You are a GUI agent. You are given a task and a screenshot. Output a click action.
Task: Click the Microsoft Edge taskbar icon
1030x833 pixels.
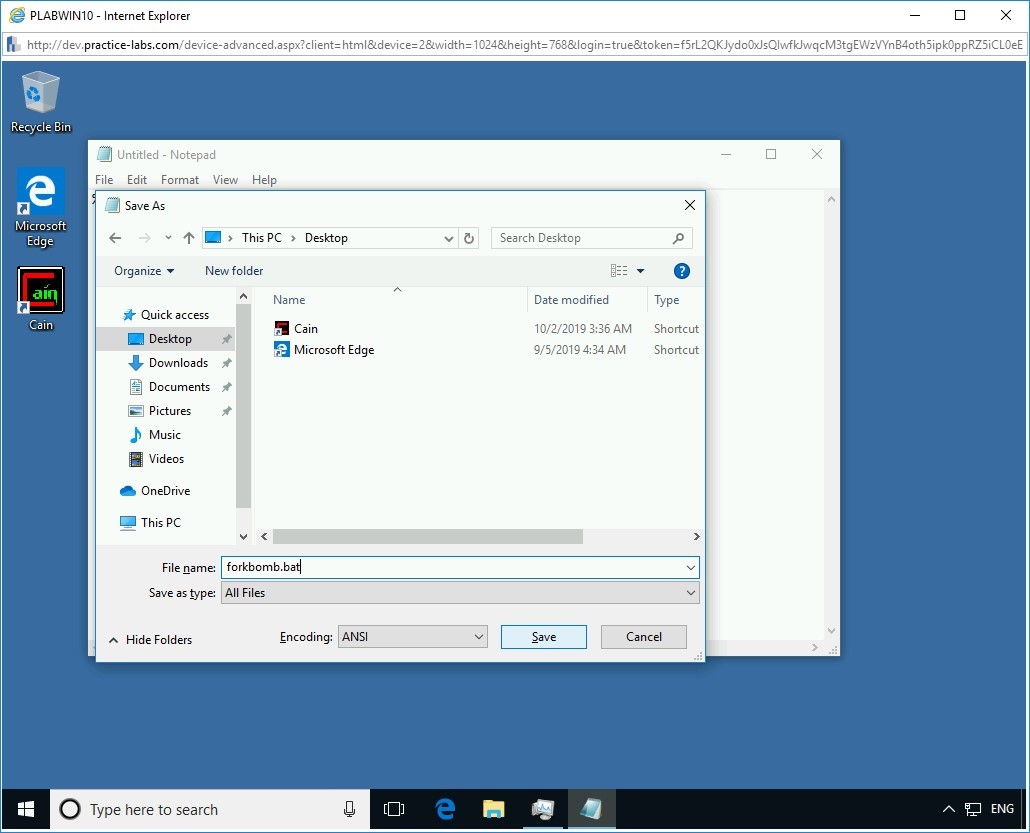[444, 809]
